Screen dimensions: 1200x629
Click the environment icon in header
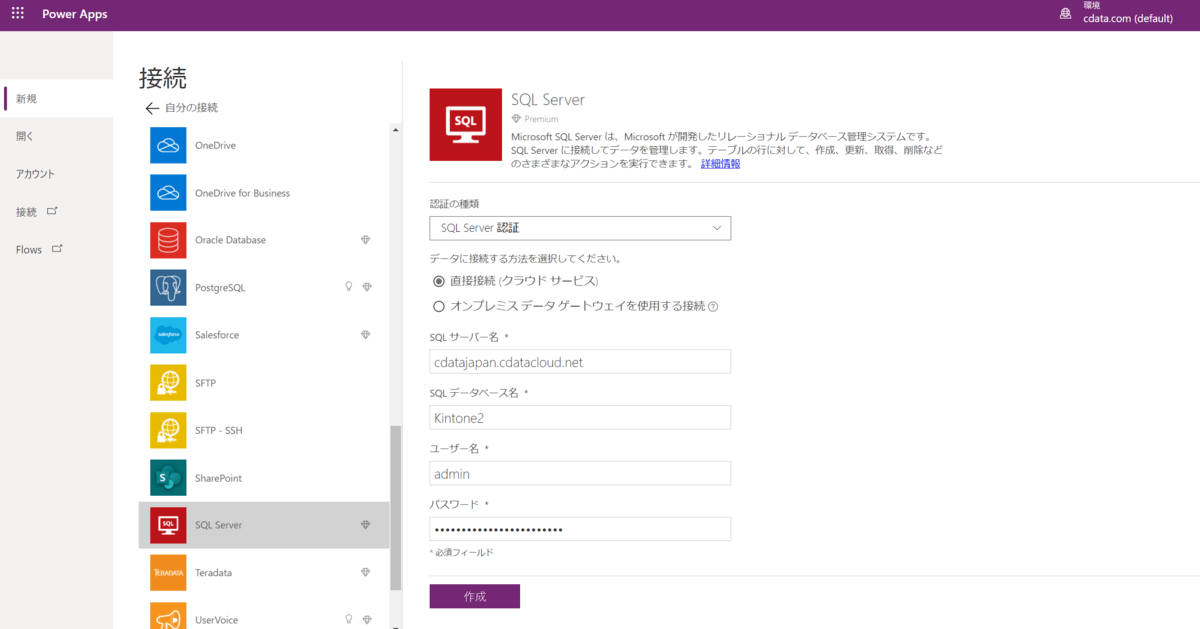click(x=1066, y=15)
